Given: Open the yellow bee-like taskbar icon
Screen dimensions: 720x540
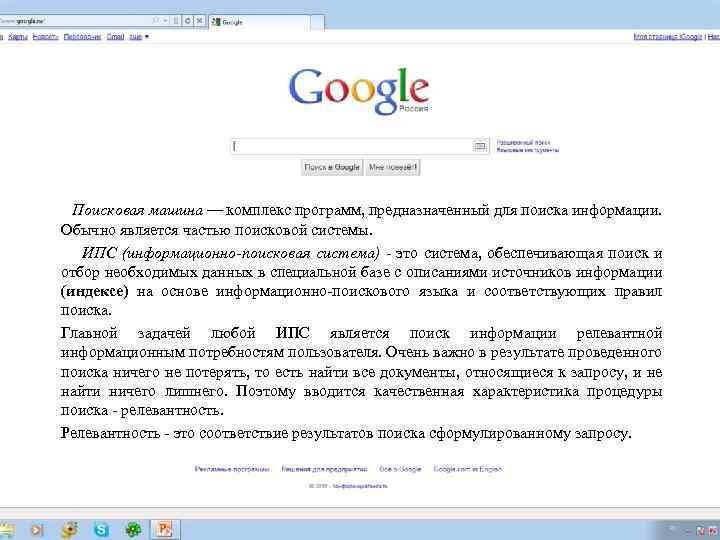Looking at the screenshot, I should 70,530.
